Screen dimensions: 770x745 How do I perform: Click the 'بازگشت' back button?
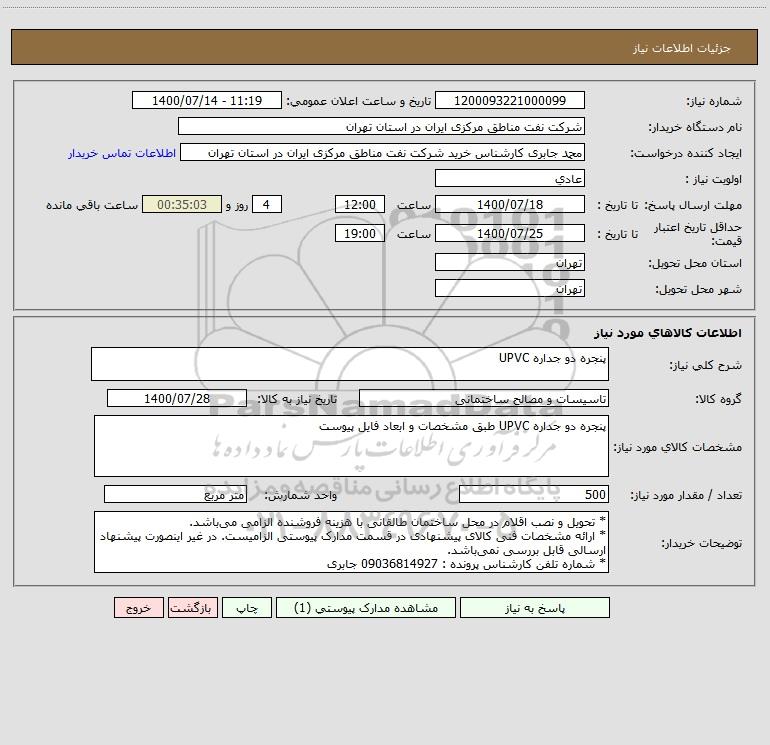pos(192,608)
